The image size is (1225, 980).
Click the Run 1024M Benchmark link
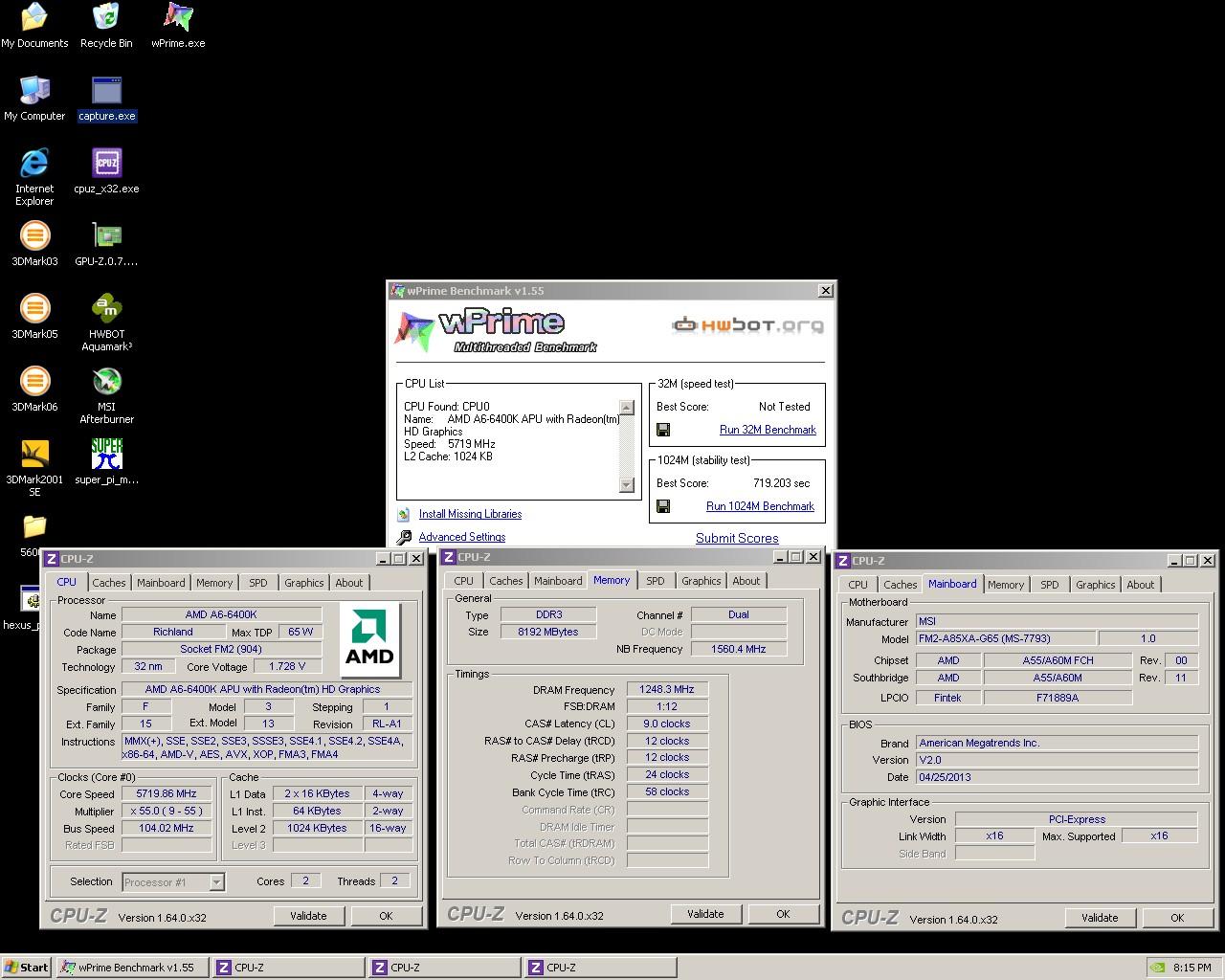tap(760, 506)
